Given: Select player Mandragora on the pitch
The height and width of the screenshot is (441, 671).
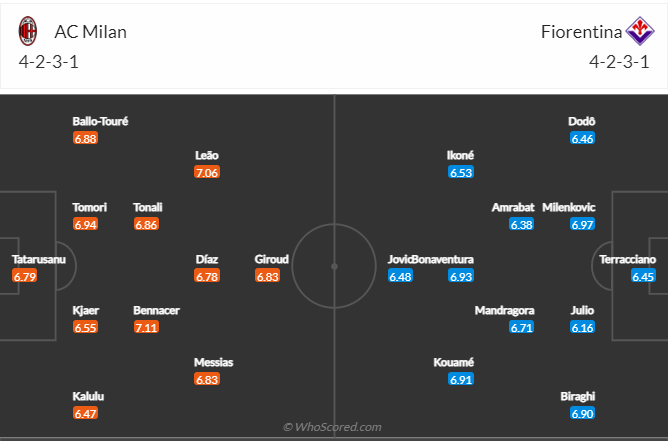Looking at the screenshot, I should point(504,310).
